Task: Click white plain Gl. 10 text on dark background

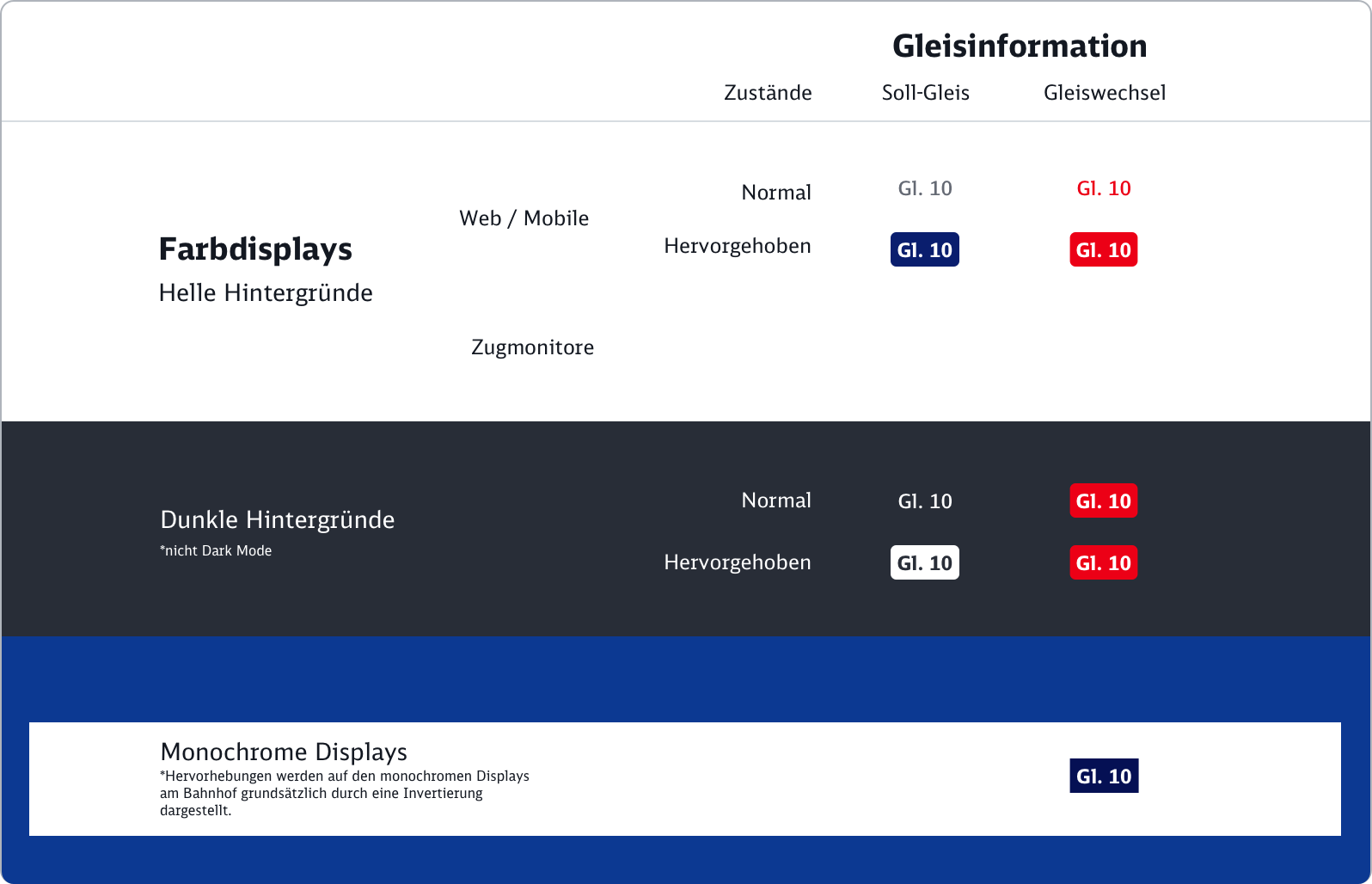Action: pos(925,501)
